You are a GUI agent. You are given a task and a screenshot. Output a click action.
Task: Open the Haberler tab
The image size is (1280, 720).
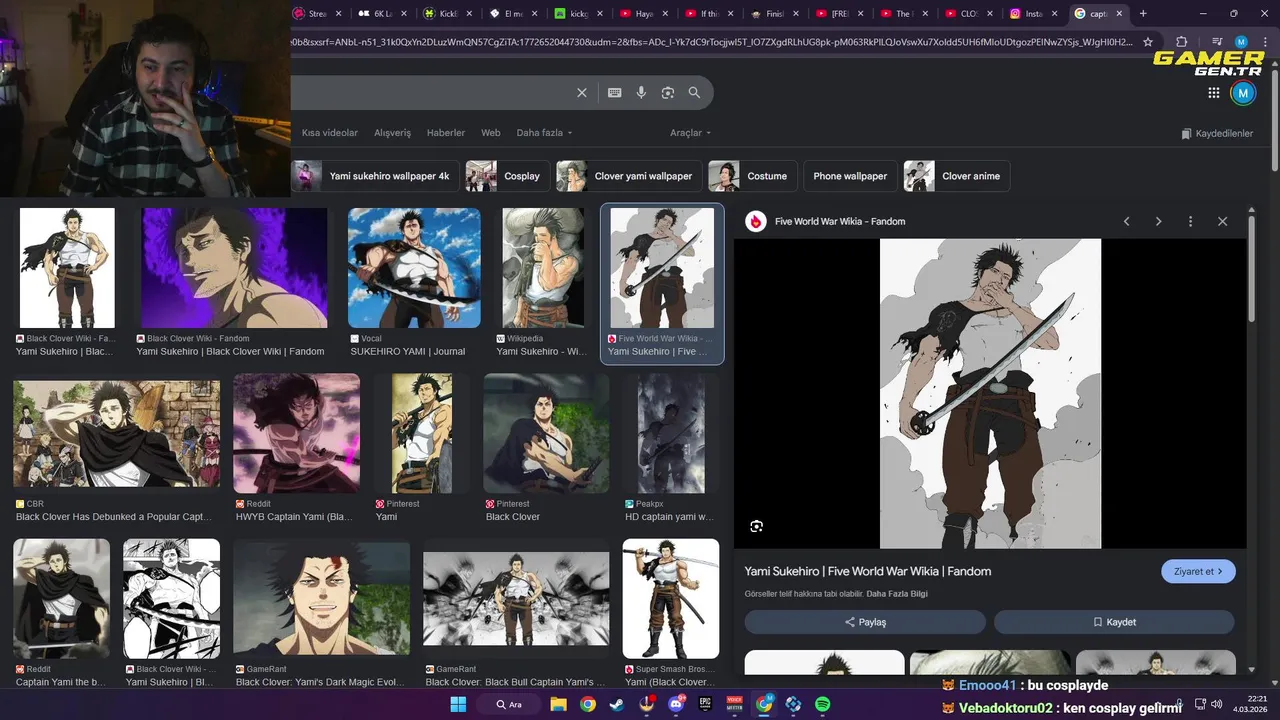tap(446, 133)
